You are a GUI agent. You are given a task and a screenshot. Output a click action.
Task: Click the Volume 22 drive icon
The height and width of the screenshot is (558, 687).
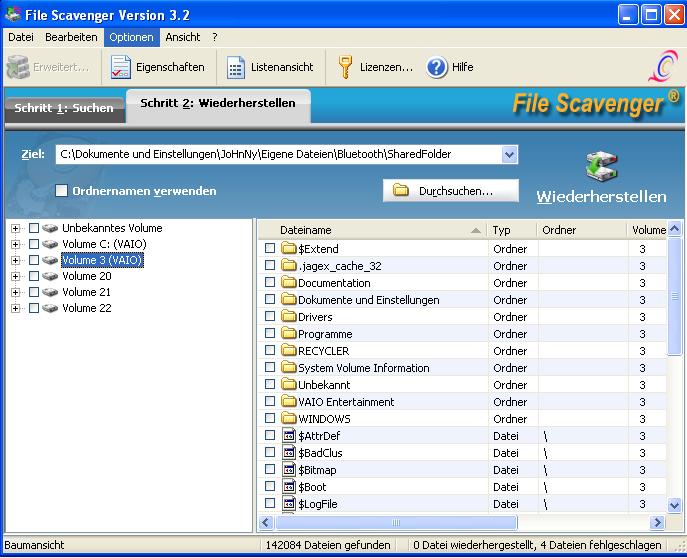point(50,308)
